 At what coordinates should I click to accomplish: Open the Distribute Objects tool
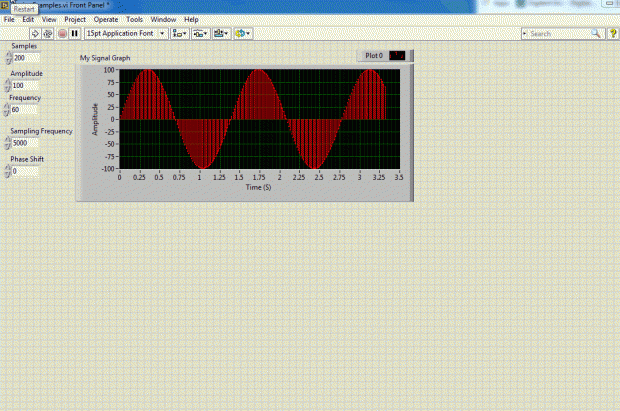[200, 34]
